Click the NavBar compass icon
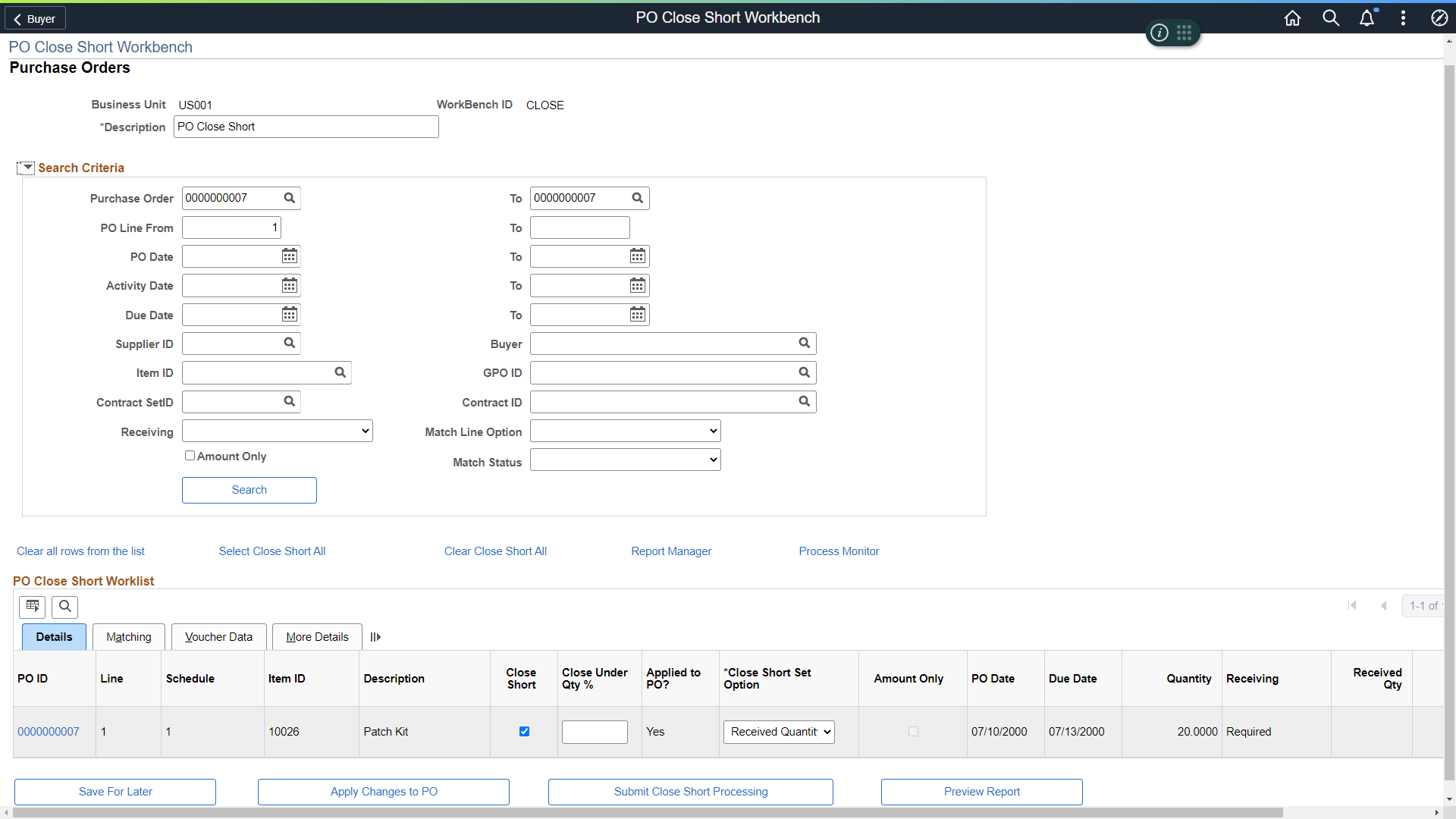 click(1439, 18)
